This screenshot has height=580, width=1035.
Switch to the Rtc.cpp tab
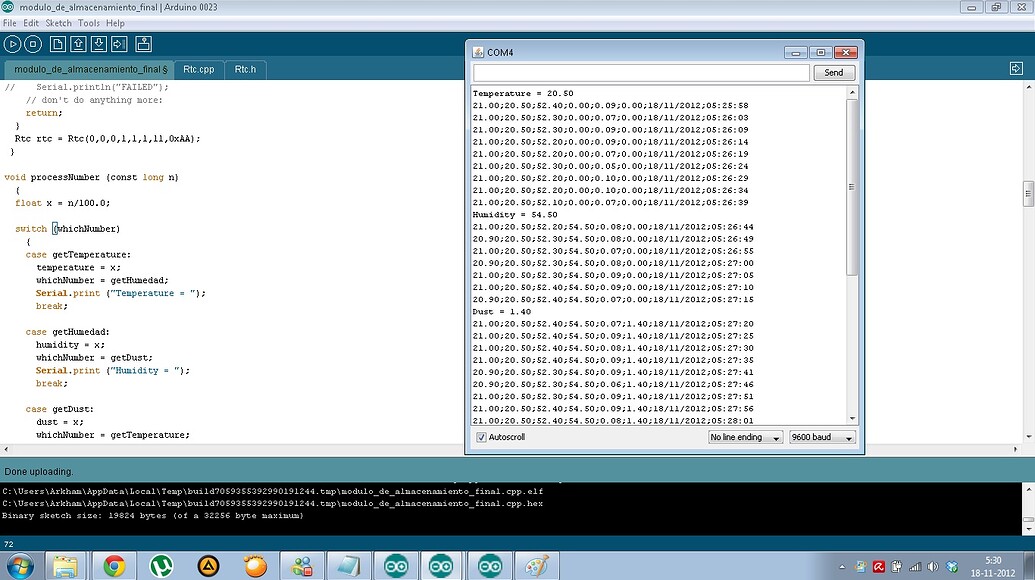point(199,69)
